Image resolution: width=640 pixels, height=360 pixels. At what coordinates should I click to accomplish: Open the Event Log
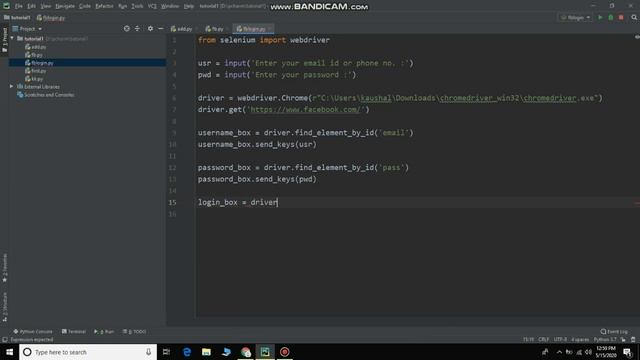[x=614, y=331]
